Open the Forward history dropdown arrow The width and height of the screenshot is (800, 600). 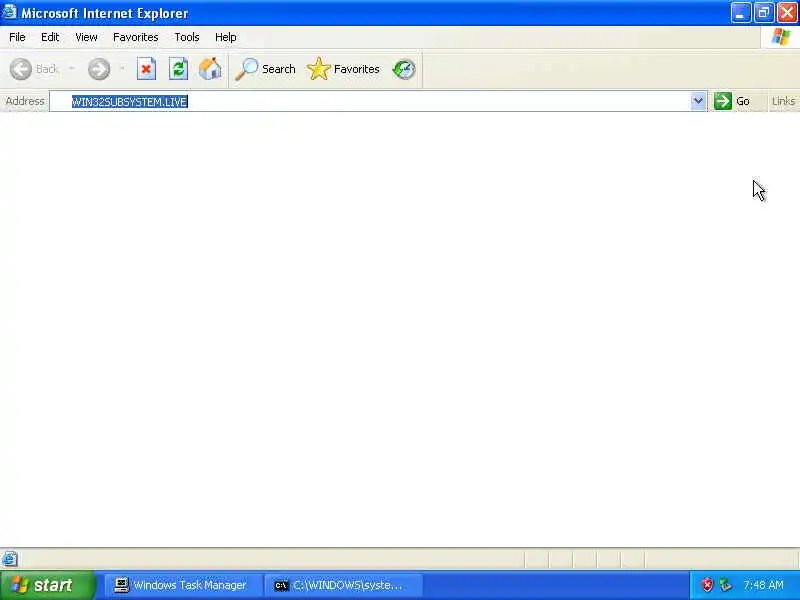click(122, 69)
